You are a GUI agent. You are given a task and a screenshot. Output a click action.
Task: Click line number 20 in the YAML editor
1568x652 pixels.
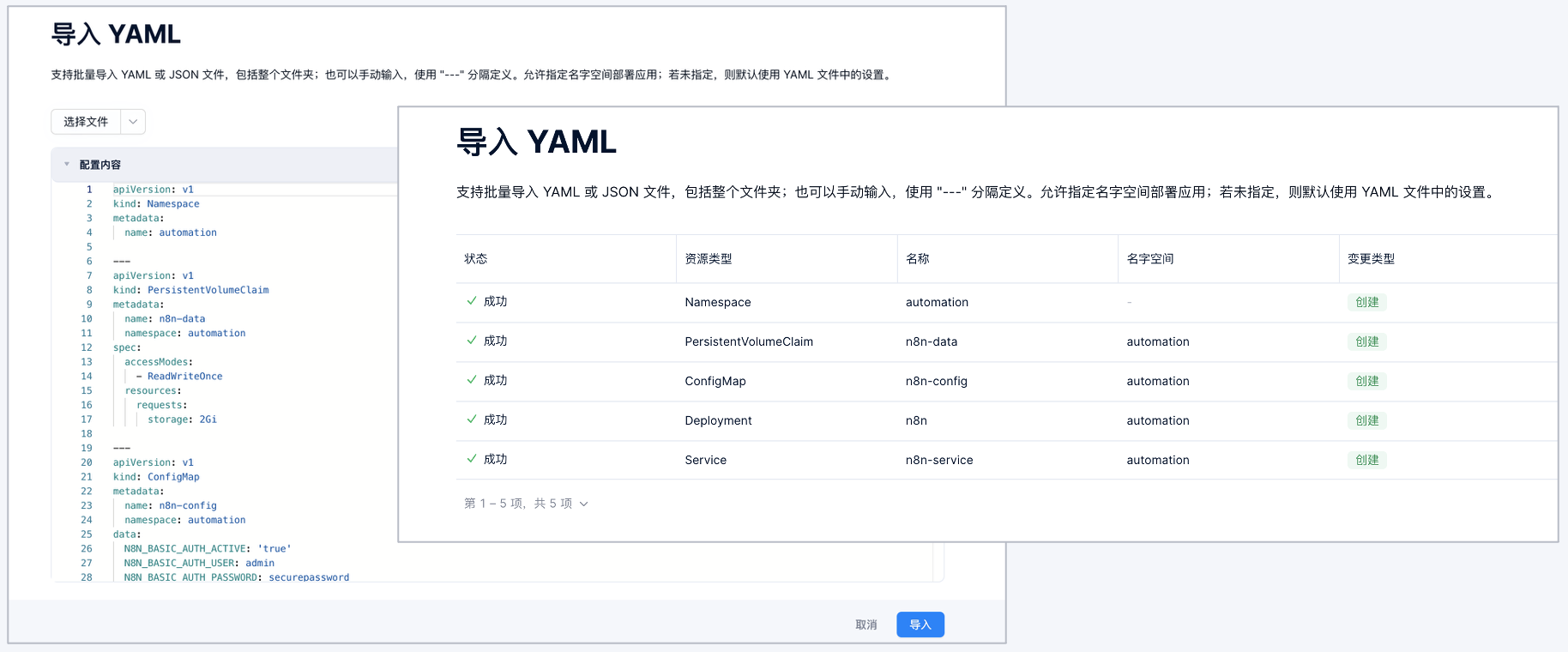click(87, 462)
